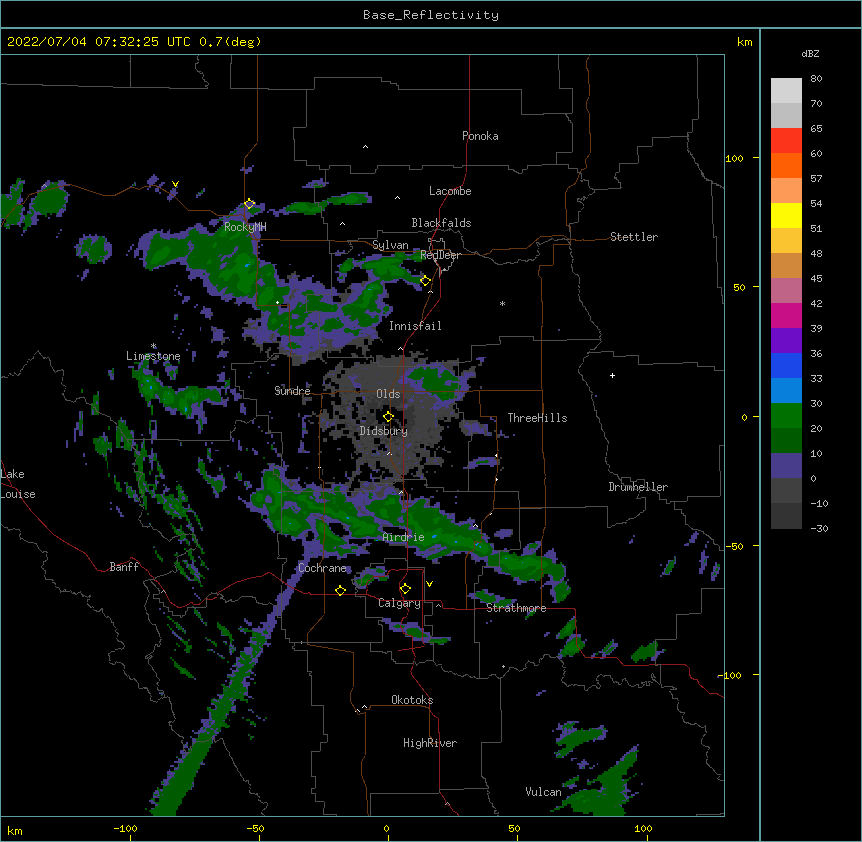Select the Stettler label on the map
The height and width of the screenshot is (842, 862).
click(x=634, y=237)
